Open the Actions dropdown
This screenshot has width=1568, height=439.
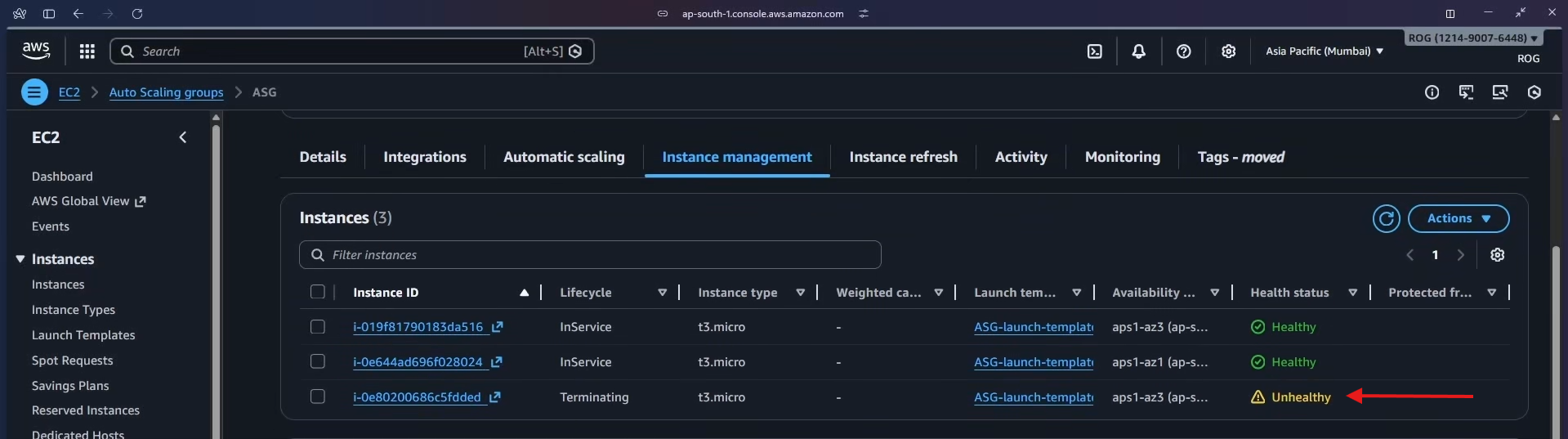pos(1458,218)
